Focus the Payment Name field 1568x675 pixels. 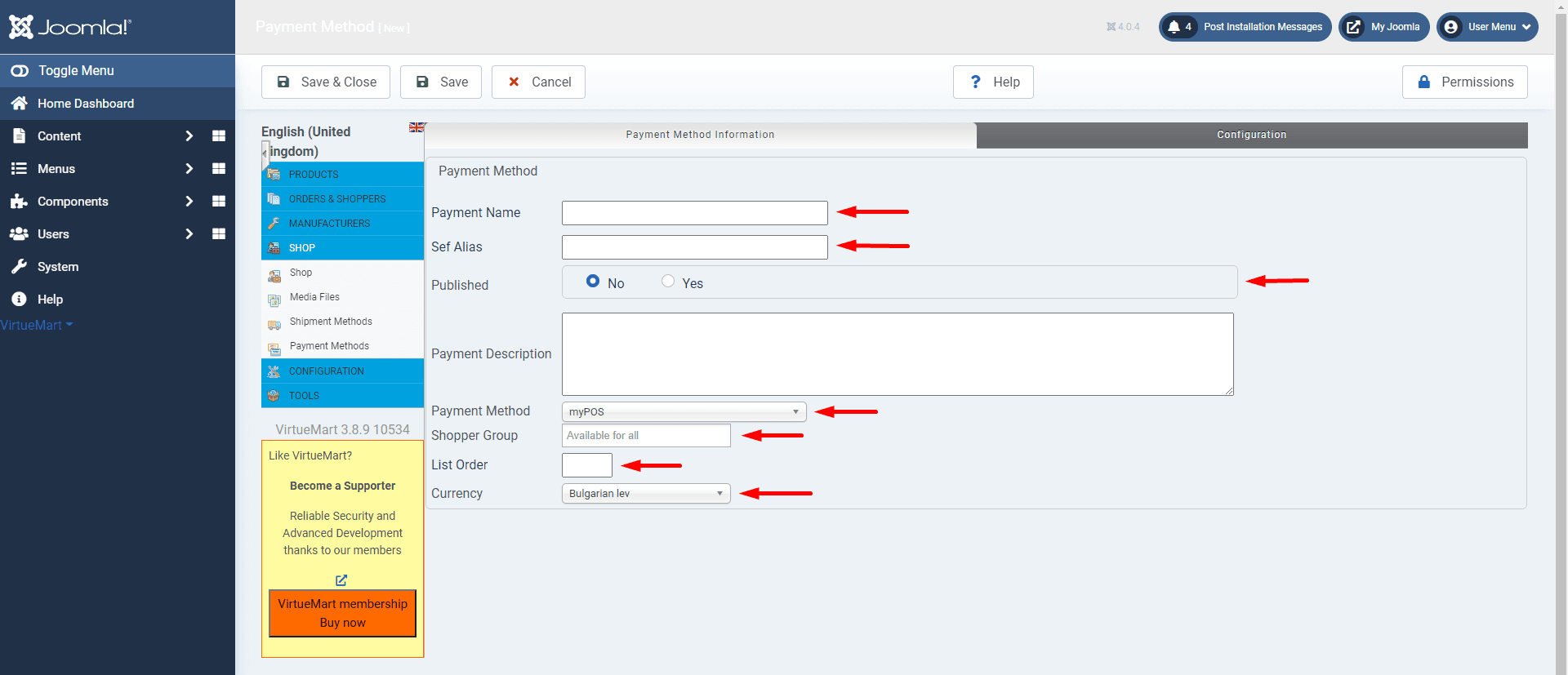coord(695,213)
